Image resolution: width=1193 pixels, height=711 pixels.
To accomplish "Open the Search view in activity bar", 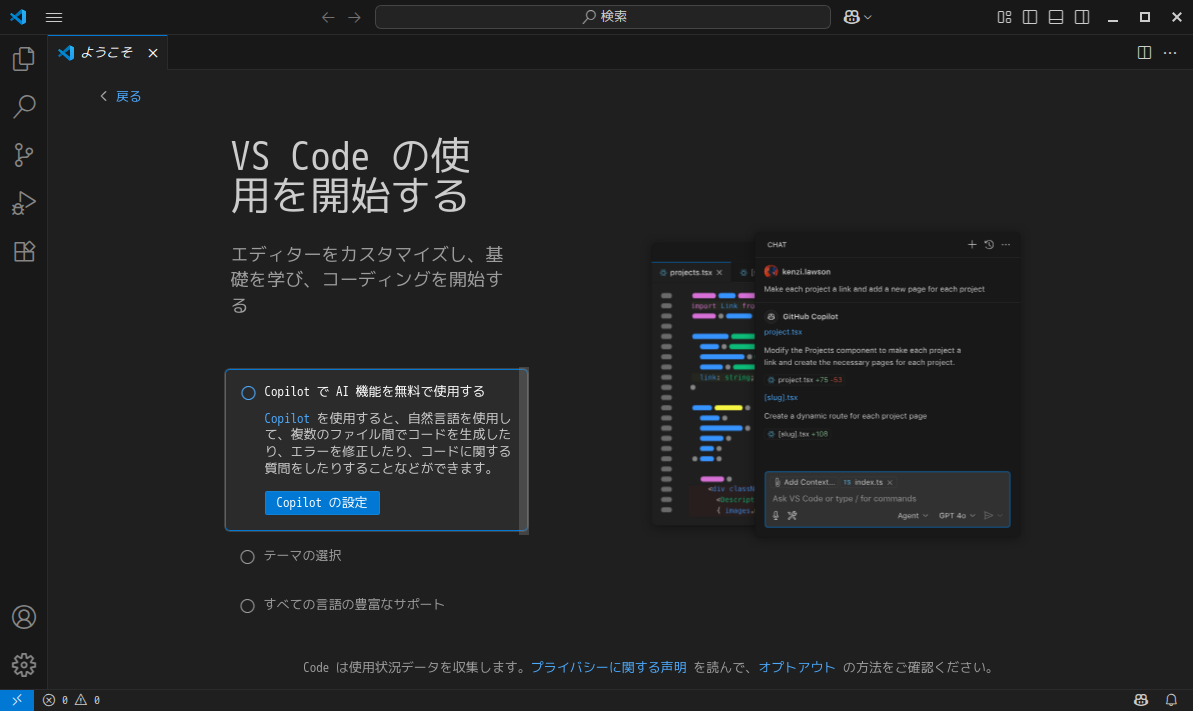I will [23, 107].
